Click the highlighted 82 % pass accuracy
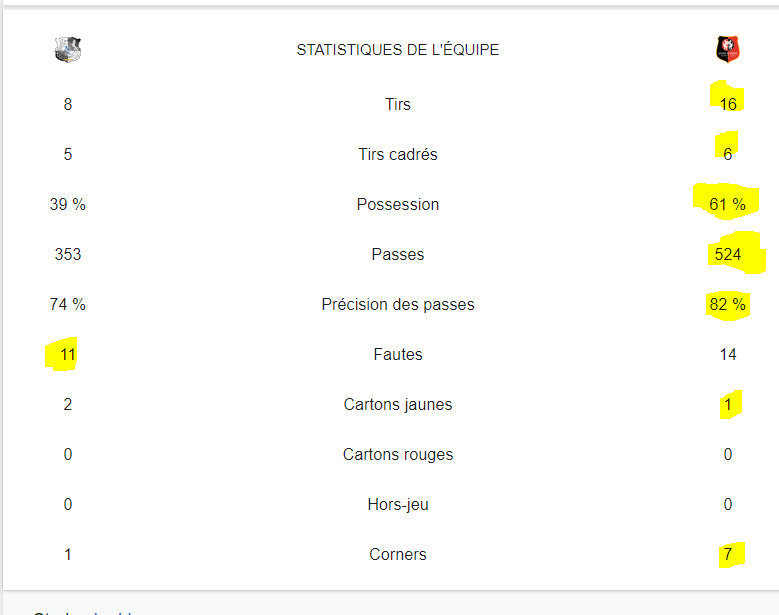 (x=727, y=305)
